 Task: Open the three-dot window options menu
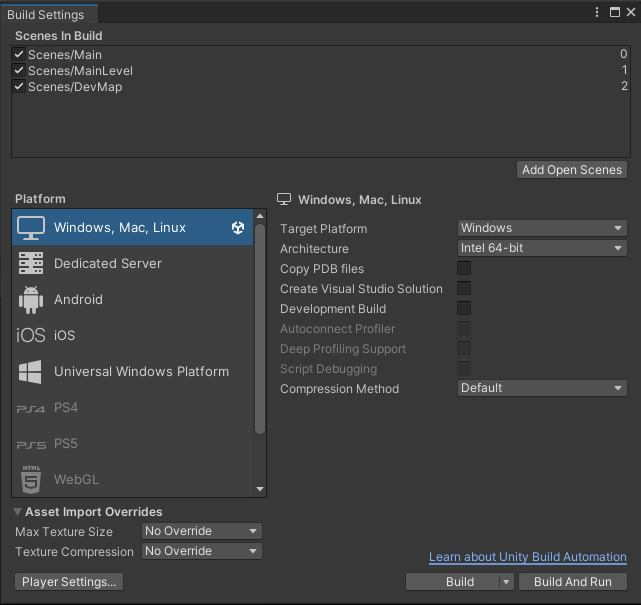[597, 12]
